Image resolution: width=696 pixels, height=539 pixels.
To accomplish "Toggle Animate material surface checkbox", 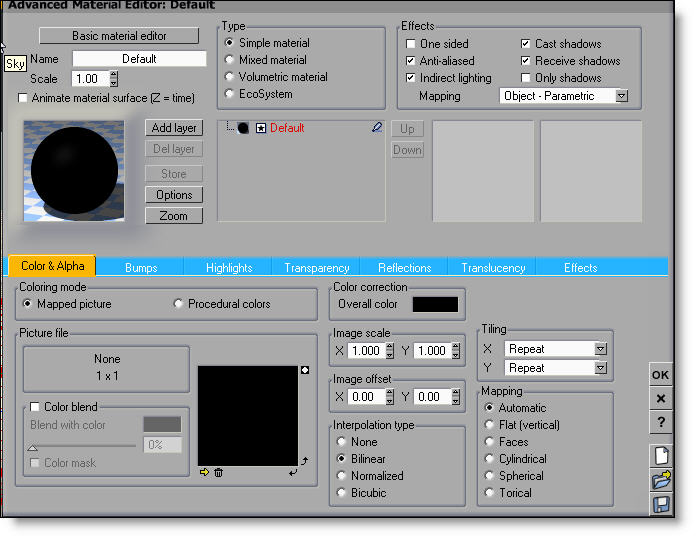I will click(24, 98).
